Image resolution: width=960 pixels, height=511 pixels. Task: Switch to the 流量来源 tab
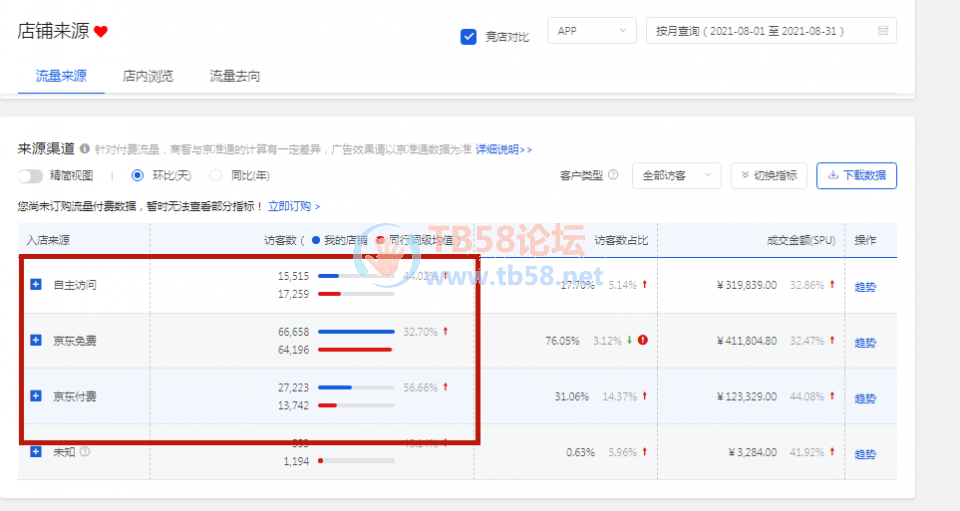pyautogui.click(x=61, y=76)
